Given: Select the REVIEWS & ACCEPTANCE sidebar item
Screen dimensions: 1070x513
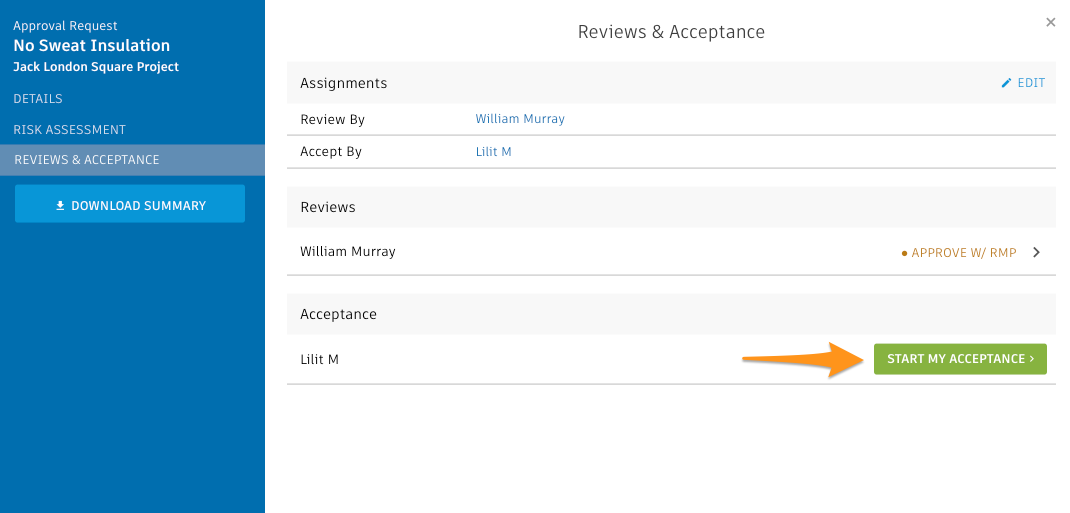Looking at the screenshot, I should (x=132, y=160).
